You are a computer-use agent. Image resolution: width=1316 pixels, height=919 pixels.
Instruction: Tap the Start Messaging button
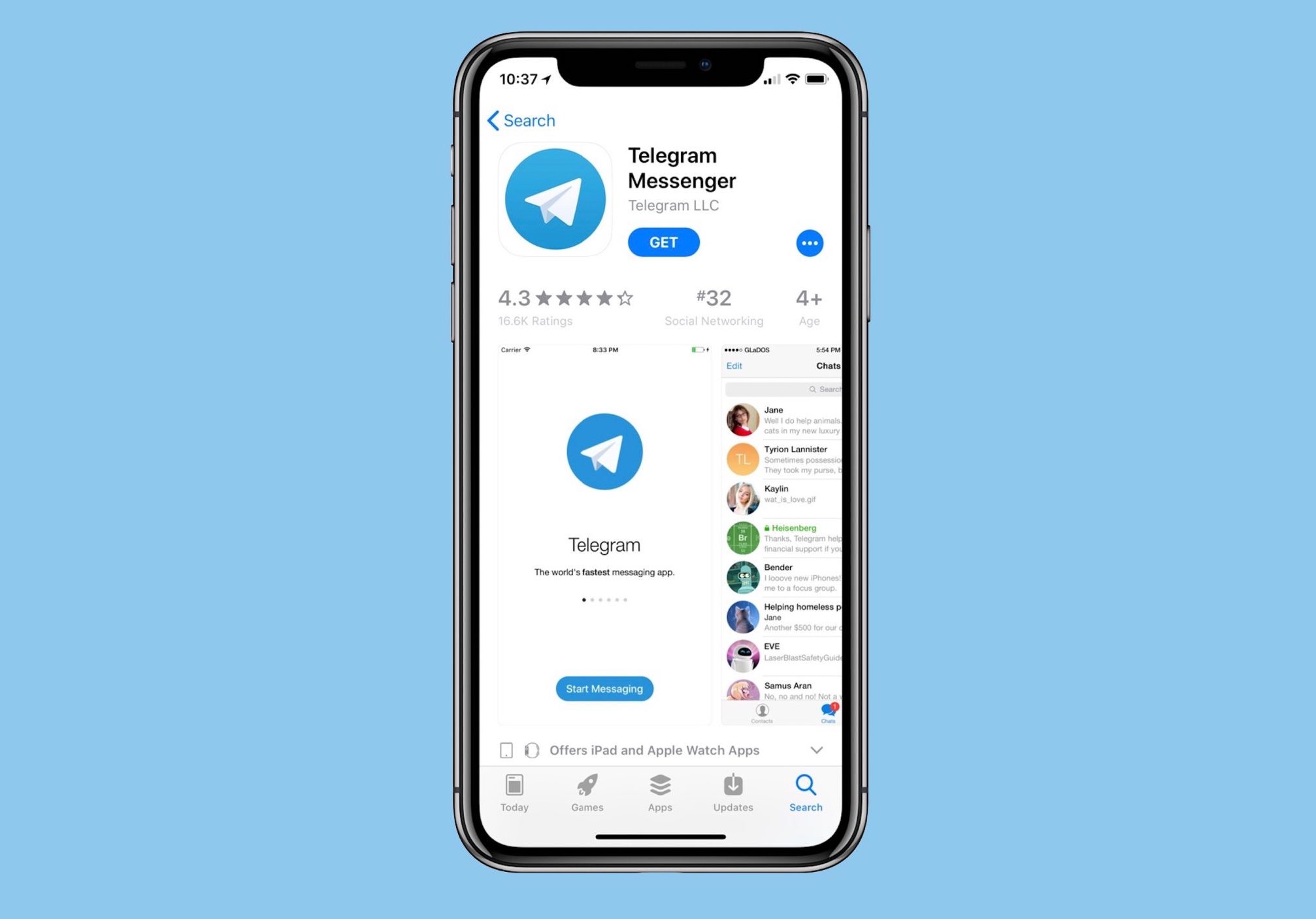point(605,688)
